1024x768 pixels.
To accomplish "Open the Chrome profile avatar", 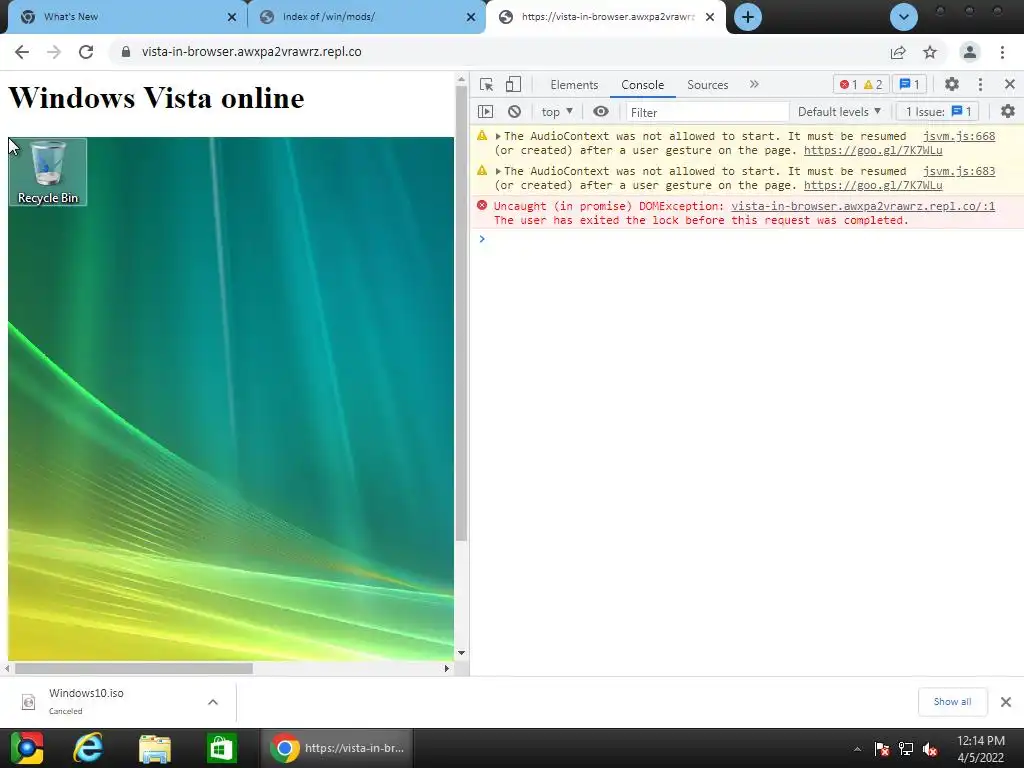I will click(x=970, y=52).
